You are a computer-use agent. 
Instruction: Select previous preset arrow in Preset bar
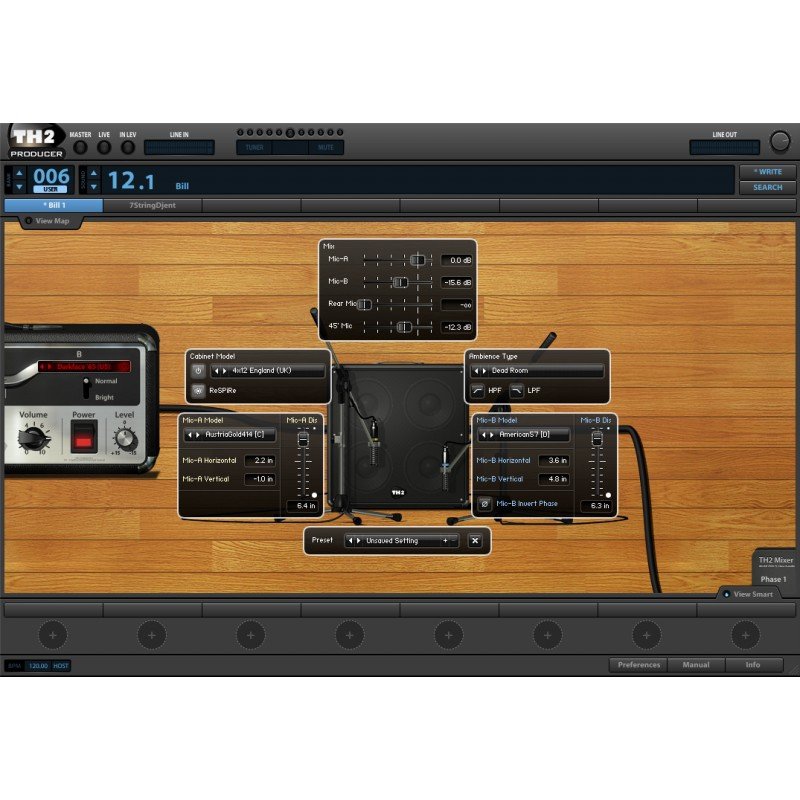point(351,541)
